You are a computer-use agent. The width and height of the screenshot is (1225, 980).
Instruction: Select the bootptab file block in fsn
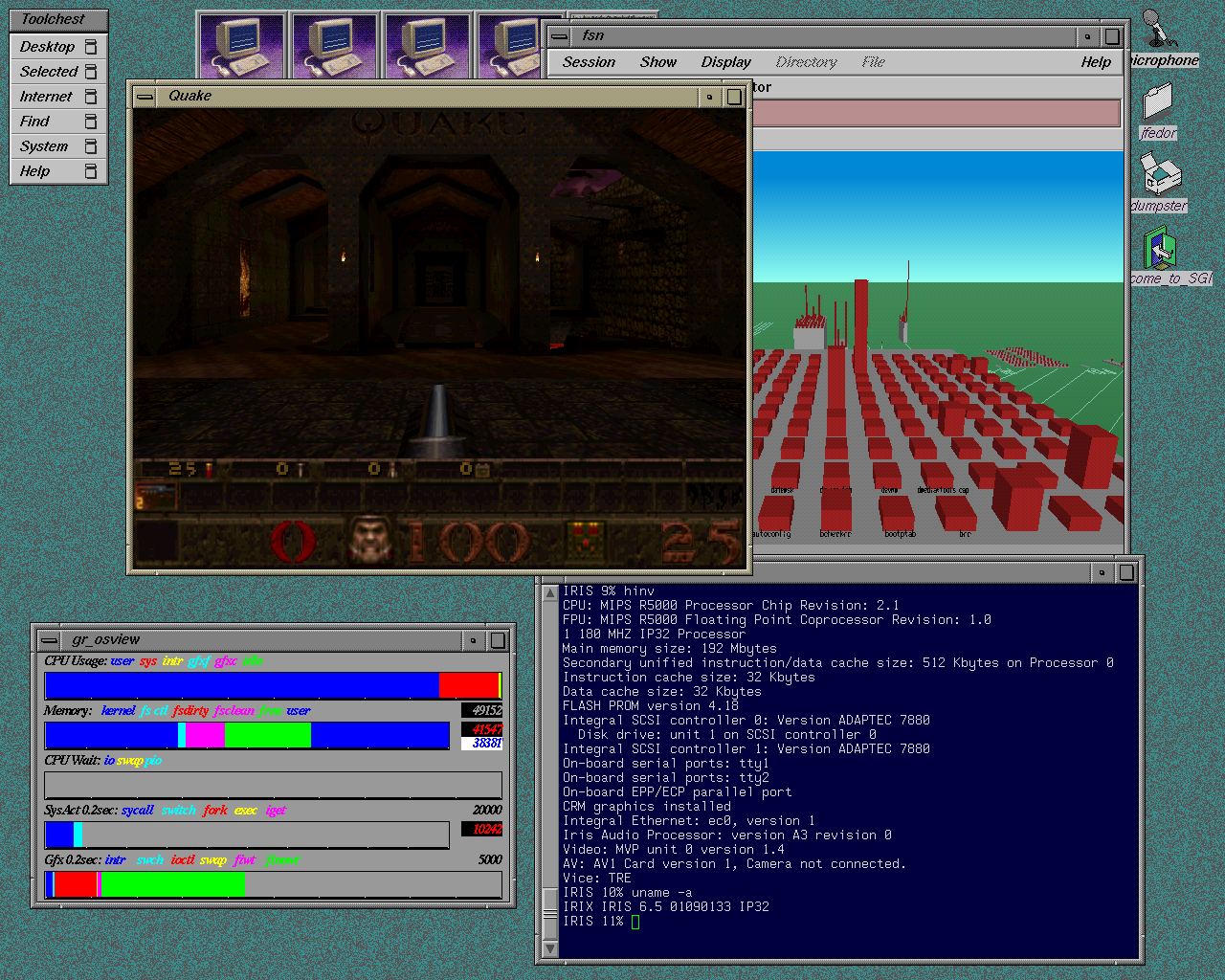tap(896, 511)
